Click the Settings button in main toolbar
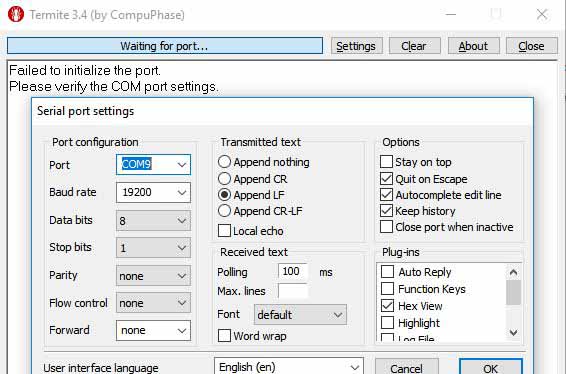The height and width of the screenshot is (374, 566). pos(357,46)
